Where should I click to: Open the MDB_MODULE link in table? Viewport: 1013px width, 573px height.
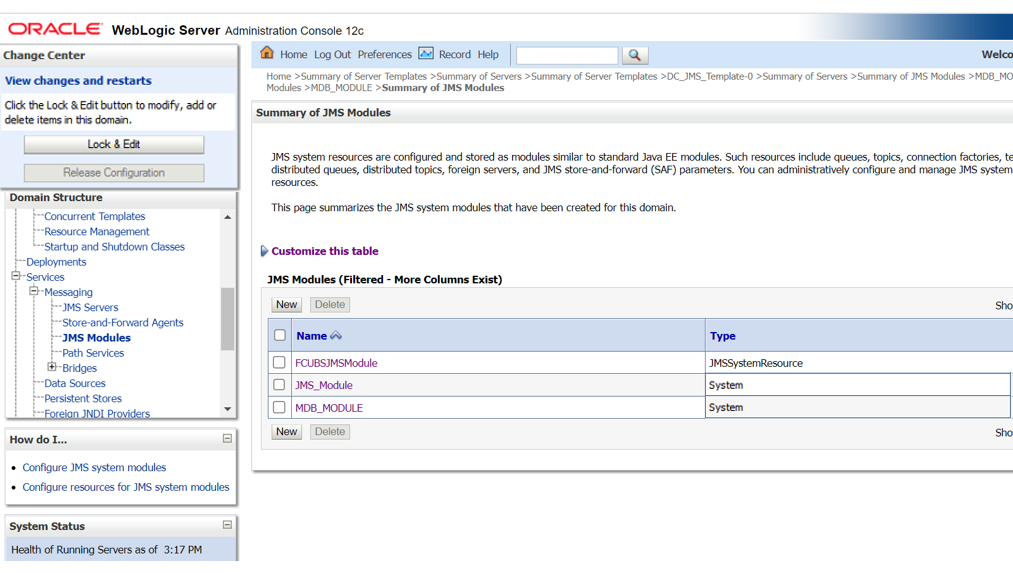329,408
